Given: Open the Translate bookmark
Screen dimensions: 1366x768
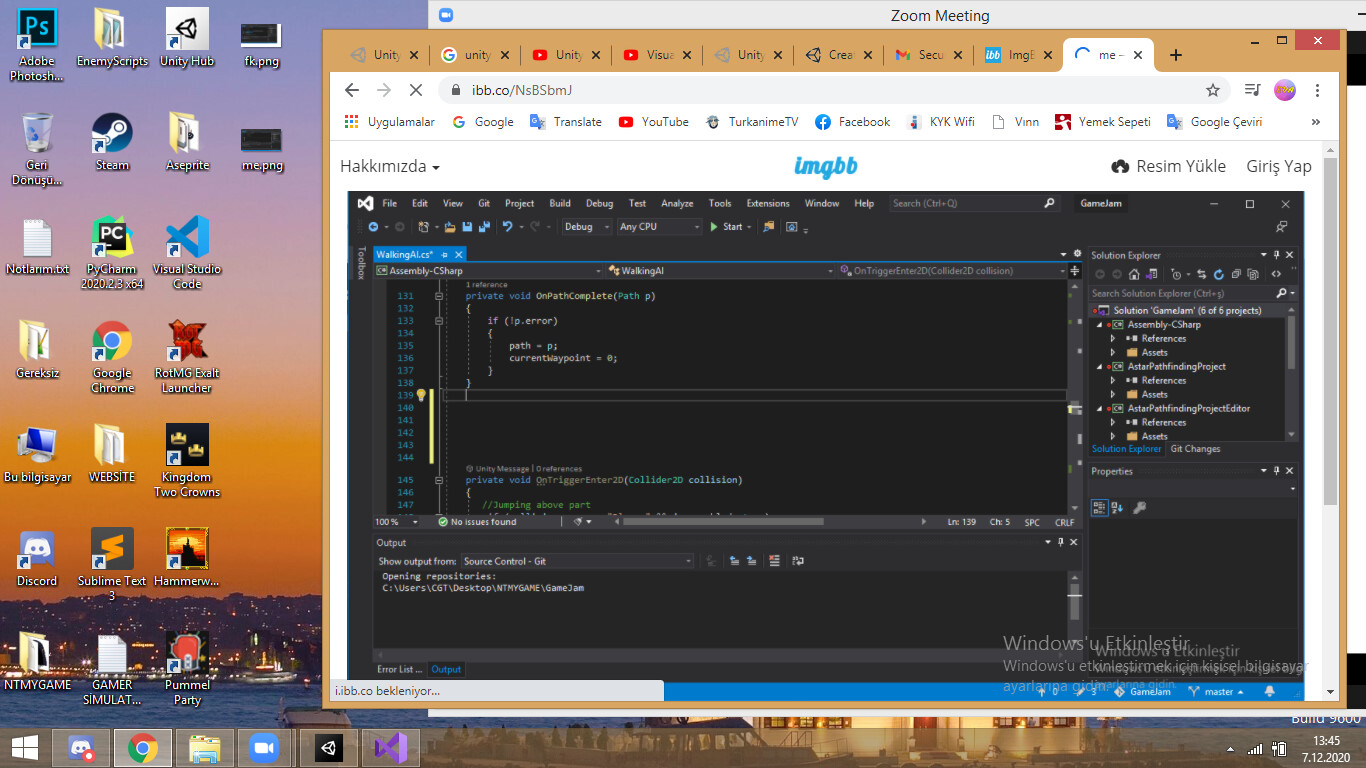Looking at the screenshot, I should tap(565, 122).
